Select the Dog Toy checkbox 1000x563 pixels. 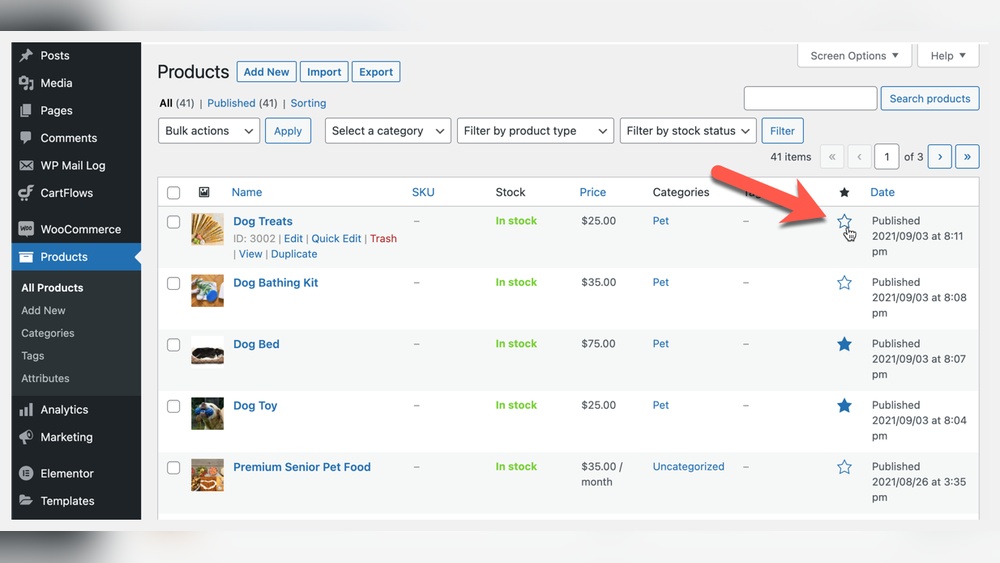[173, 406]
